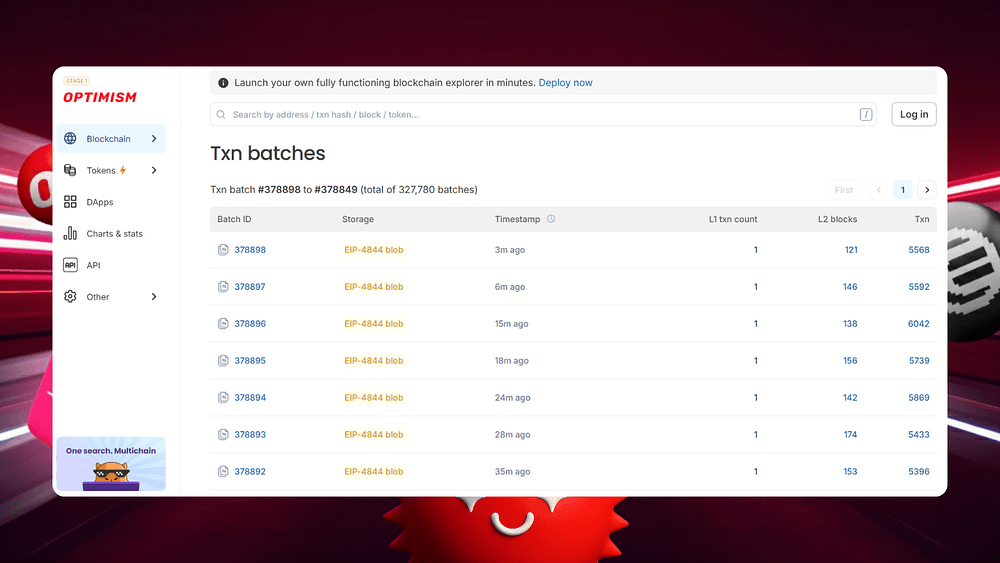Click the DApps grid icon
Screen dimensions: 1000x563
point(70,202)
